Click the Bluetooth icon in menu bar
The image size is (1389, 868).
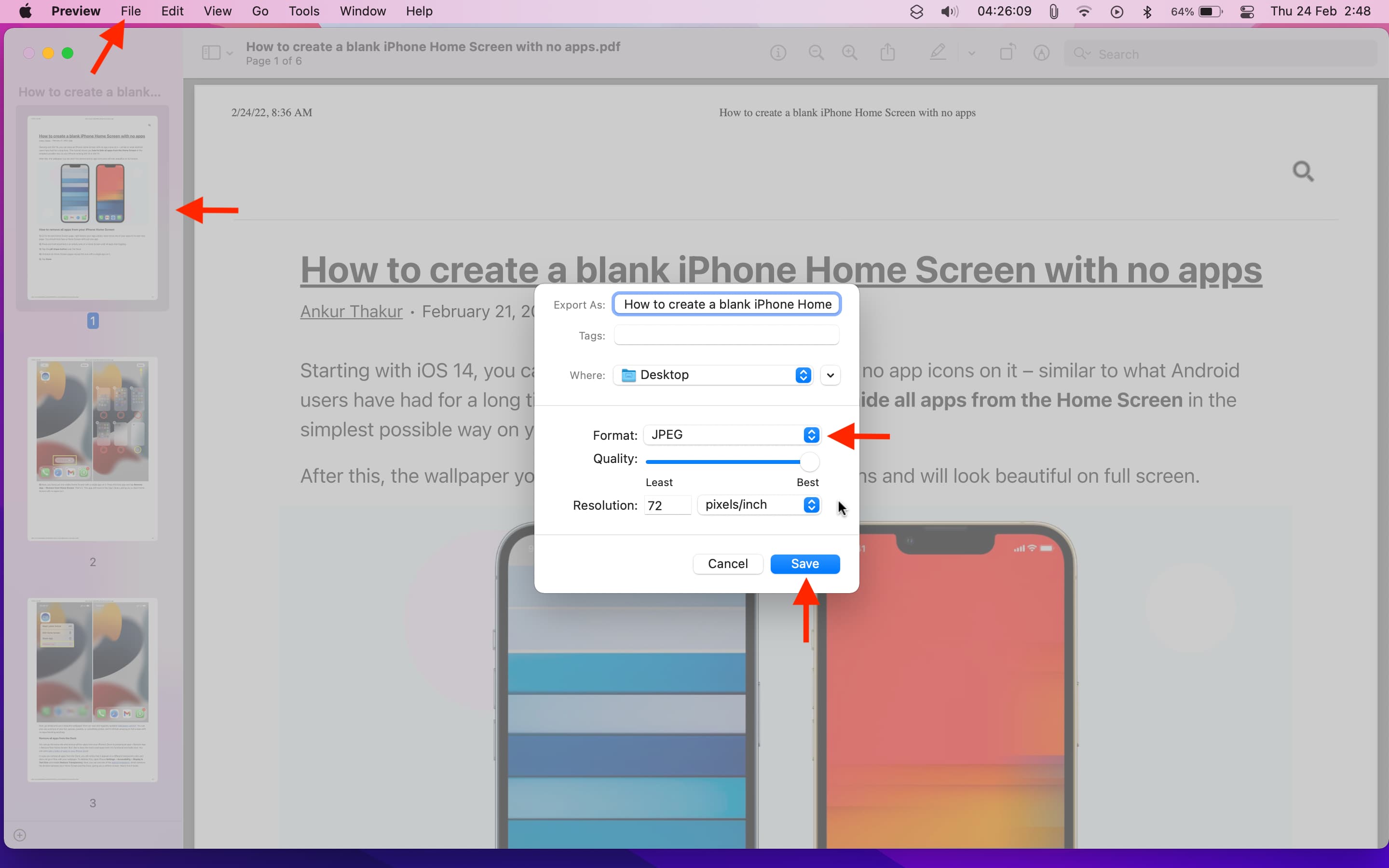point(1147,11)
